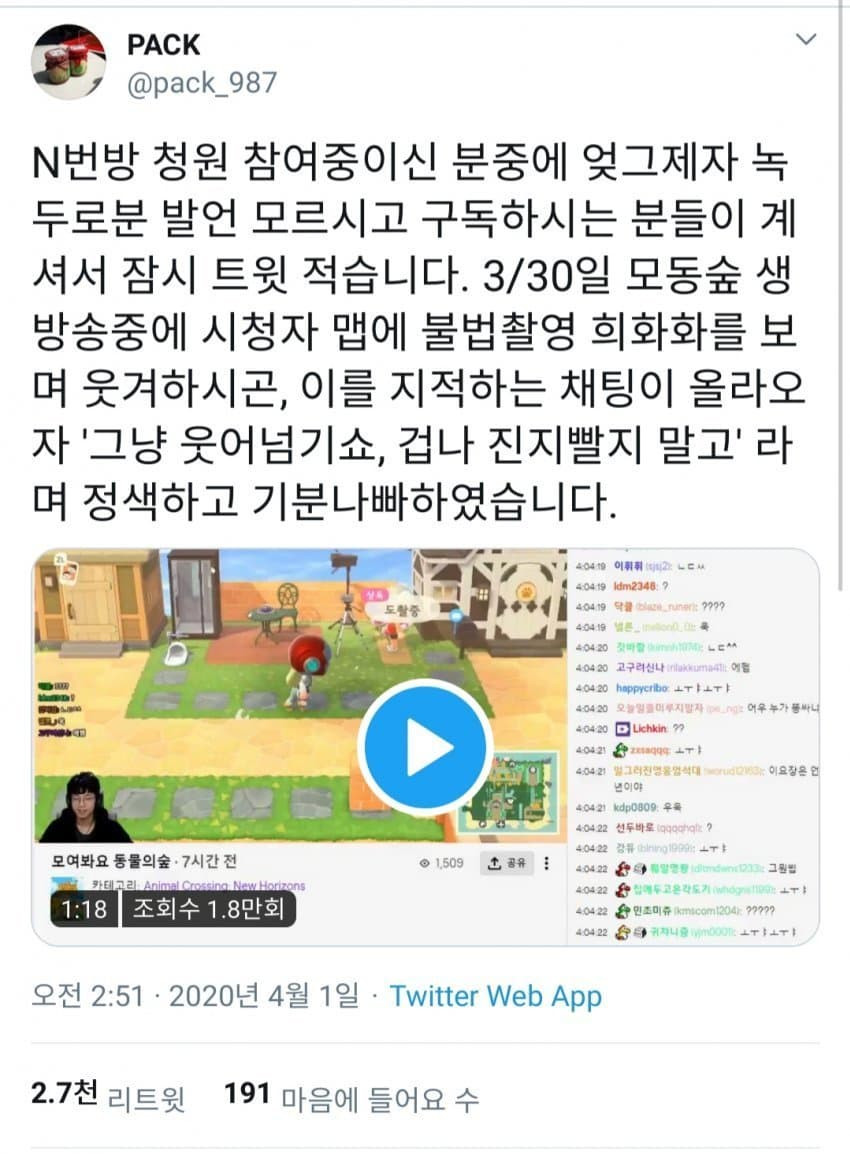Click the tweet timestamp 오전 2:51
Image resolution: width=850 pixels, height=1154 pixels.
(x=87, y=996)
